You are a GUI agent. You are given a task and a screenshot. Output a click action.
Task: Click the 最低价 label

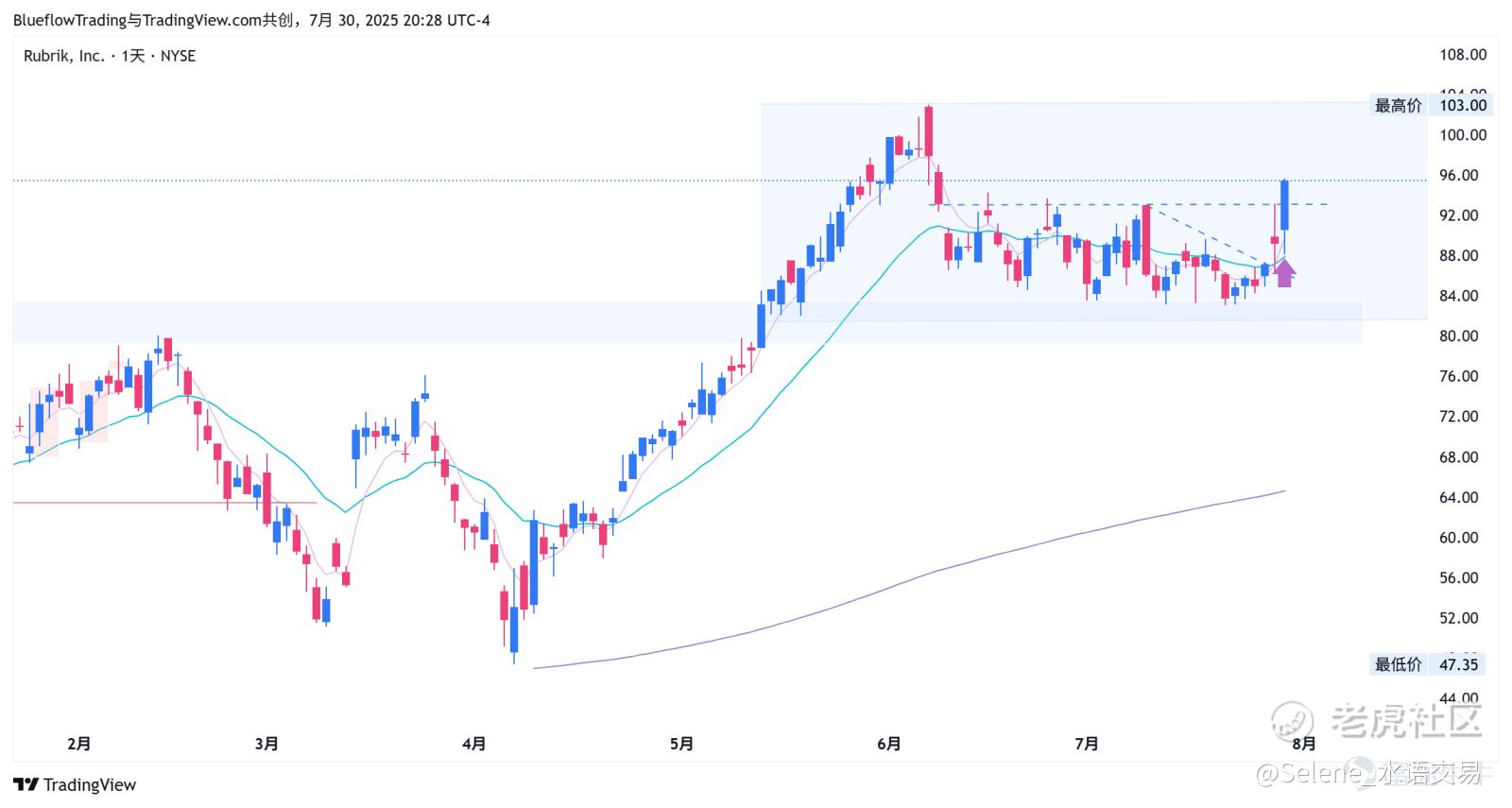pyautogui.click(x=1399, y=664)
